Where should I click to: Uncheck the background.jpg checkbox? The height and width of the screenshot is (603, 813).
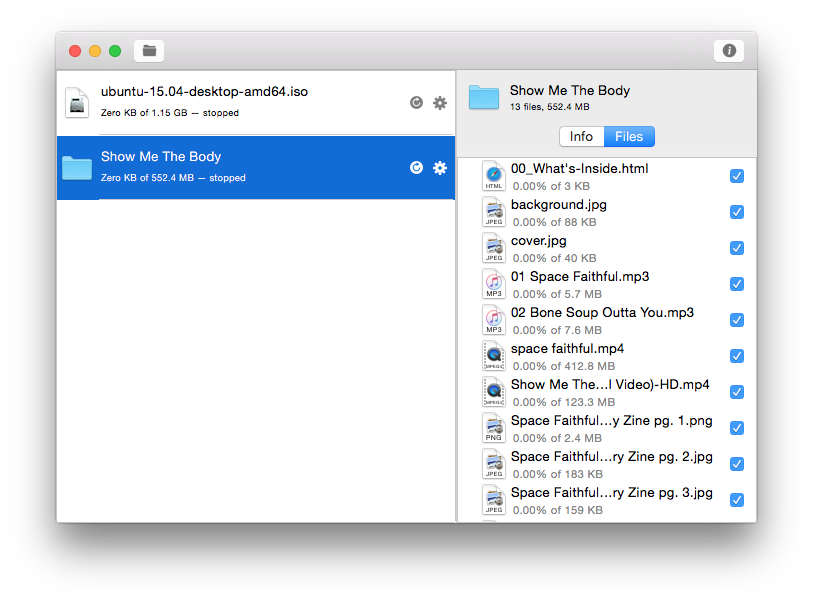pyautogui.click(x=737, y=212)
